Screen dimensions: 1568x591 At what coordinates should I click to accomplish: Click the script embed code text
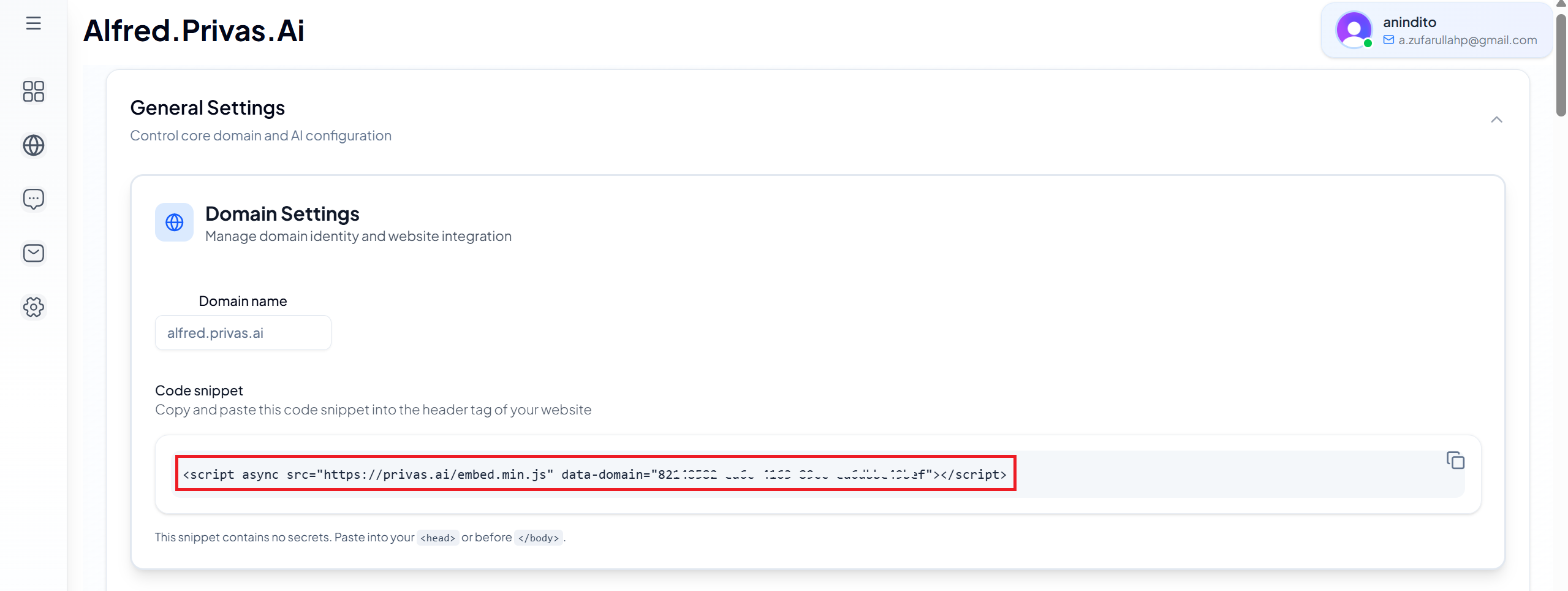[594, 474]
